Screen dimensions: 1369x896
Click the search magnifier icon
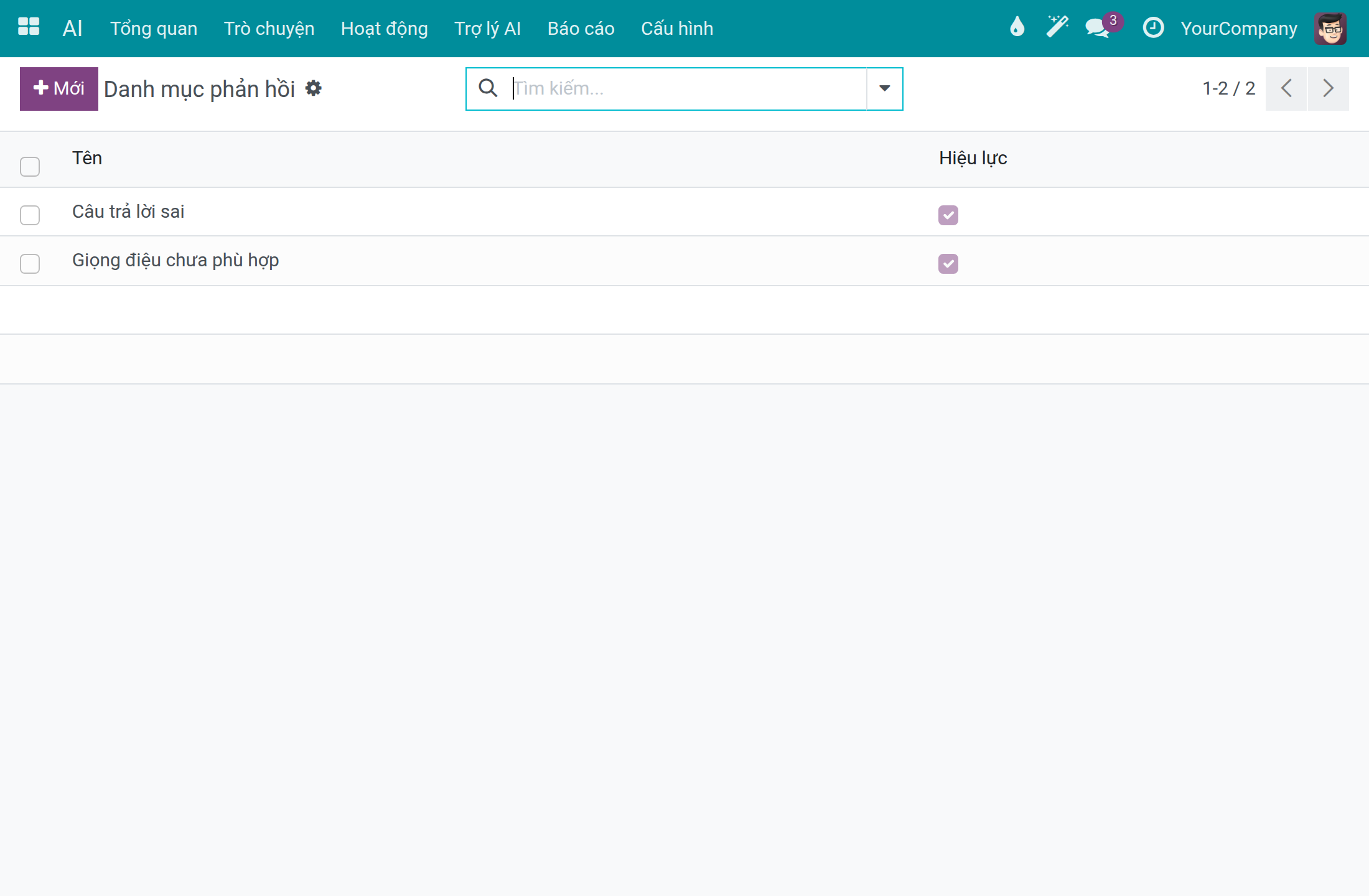pyautogui.click(x=488, y=88)
